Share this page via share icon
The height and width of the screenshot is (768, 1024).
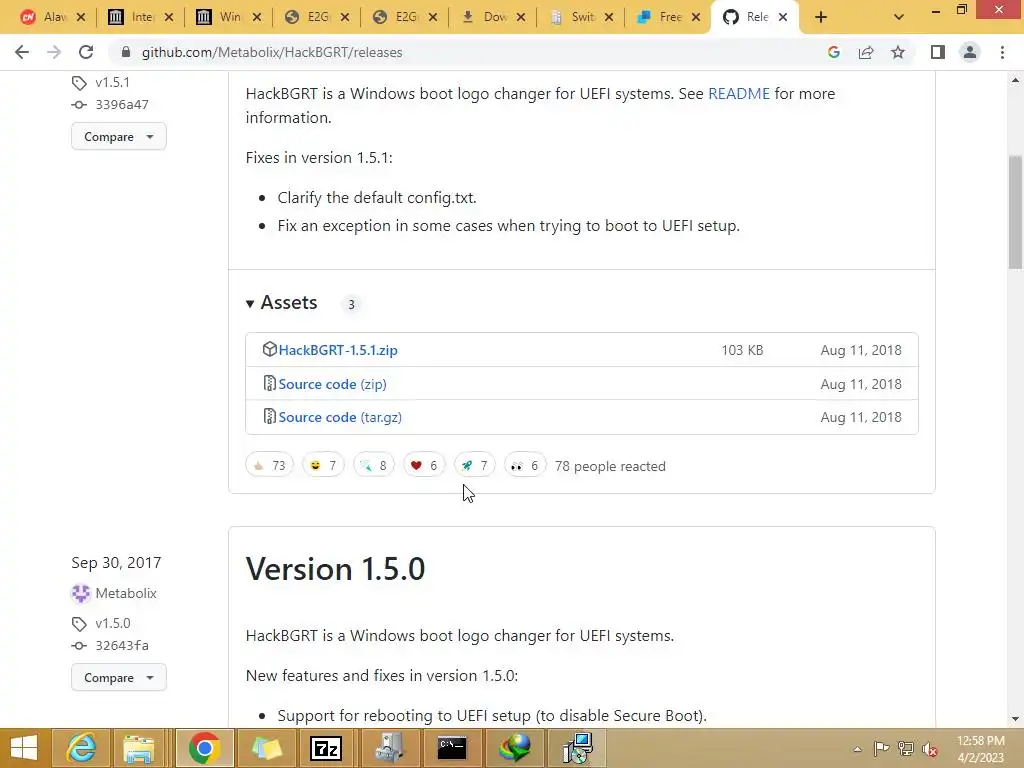click(866, 52)
